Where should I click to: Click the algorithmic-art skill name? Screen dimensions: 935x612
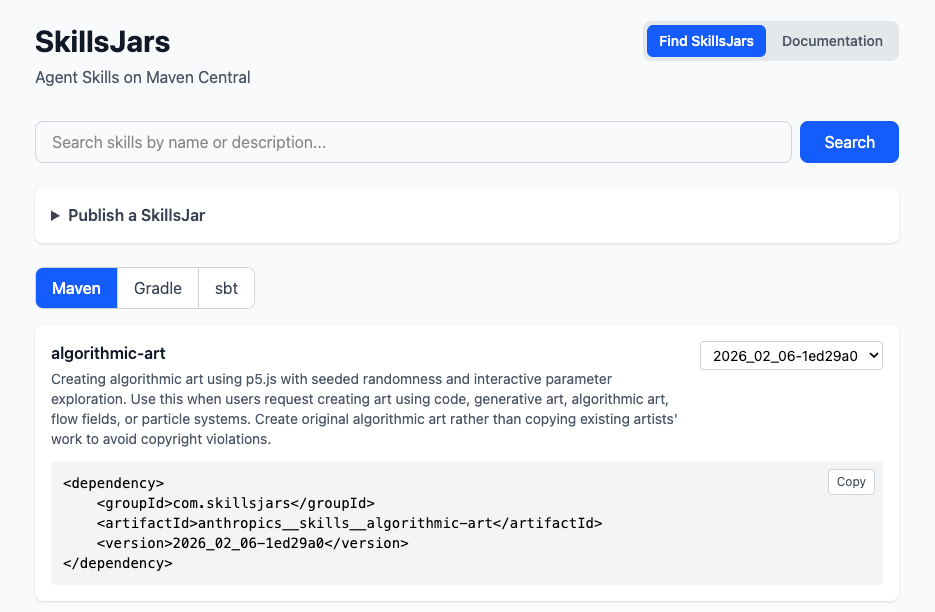(109, 353)
